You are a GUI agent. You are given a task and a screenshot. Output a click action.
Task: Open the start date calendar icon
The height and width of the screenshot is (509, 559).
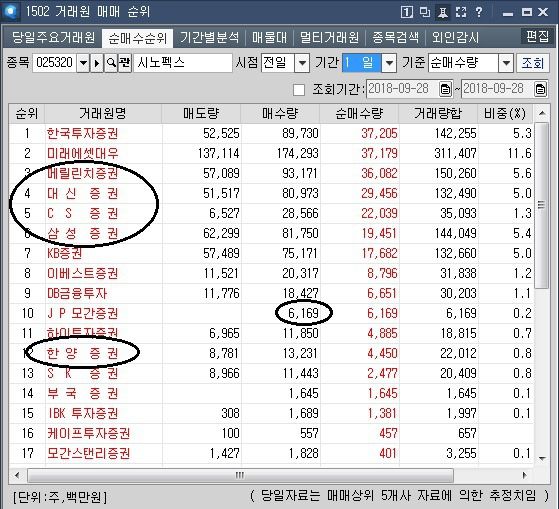[445, 89]
